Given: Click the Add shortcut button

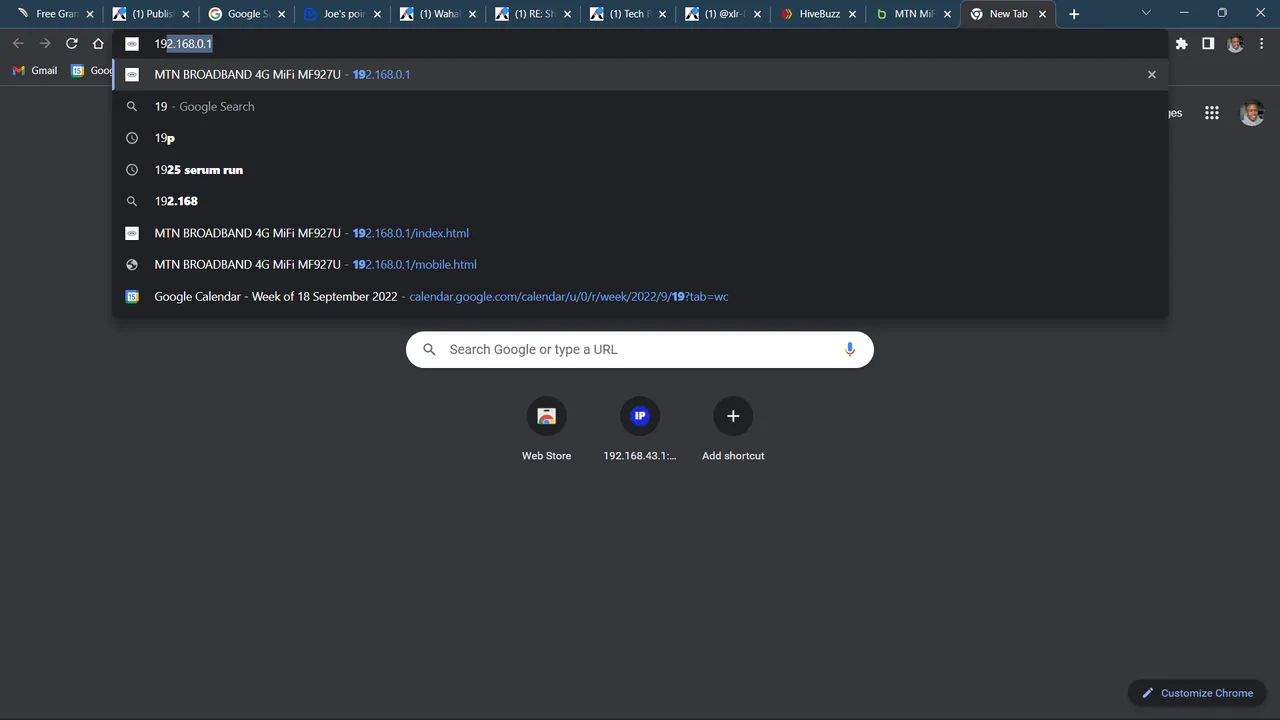Looking at the screenshot, I should point(733,430).
